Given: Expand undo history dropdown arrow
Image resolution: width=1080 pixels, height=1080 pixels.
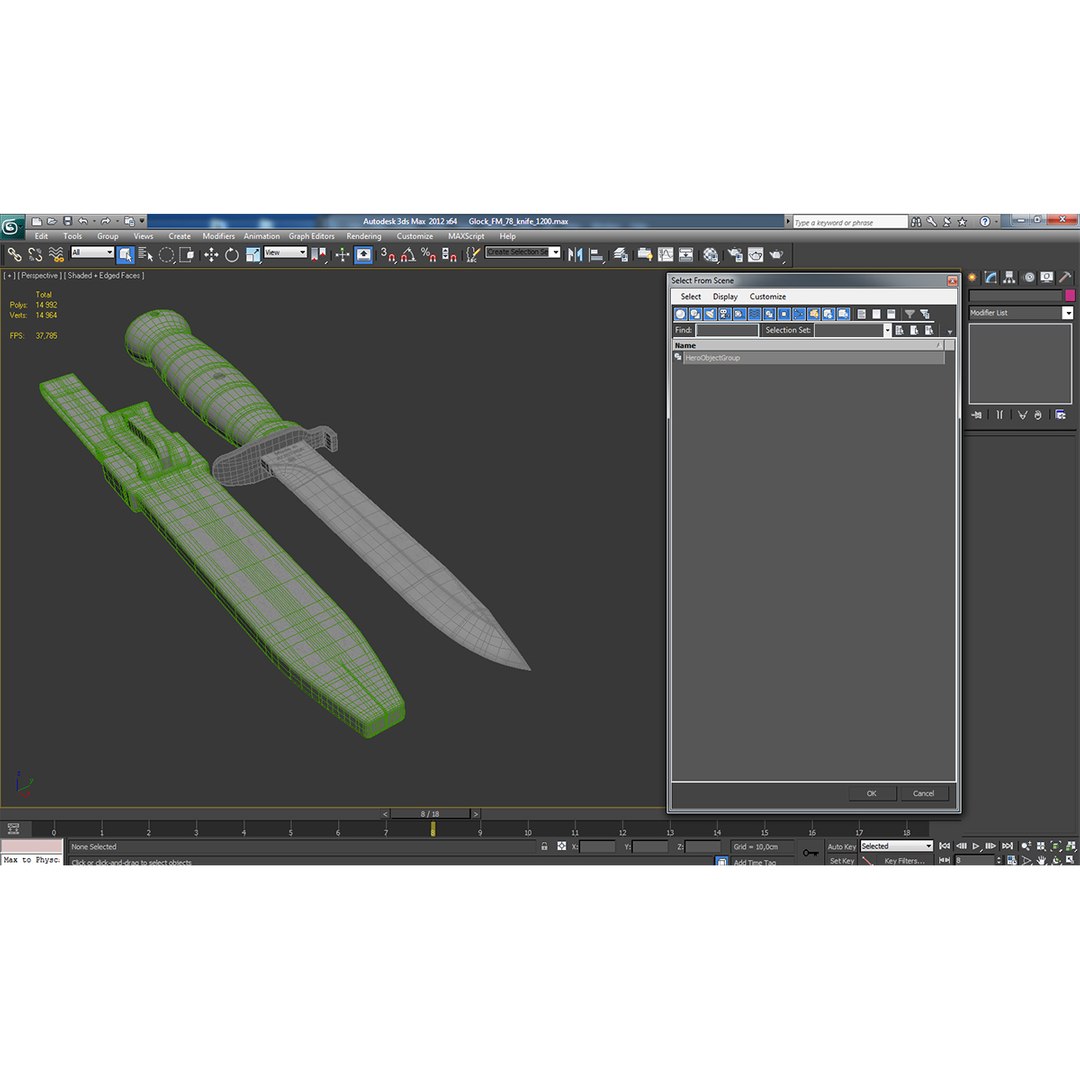Looking at the screenshot, I should pos(94,221).
